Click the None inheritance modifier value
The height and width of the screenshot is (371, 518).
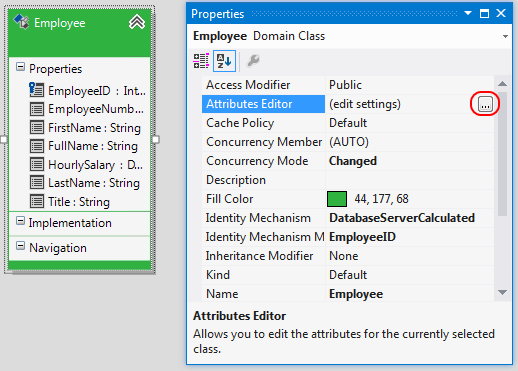[x=344, y=256]
